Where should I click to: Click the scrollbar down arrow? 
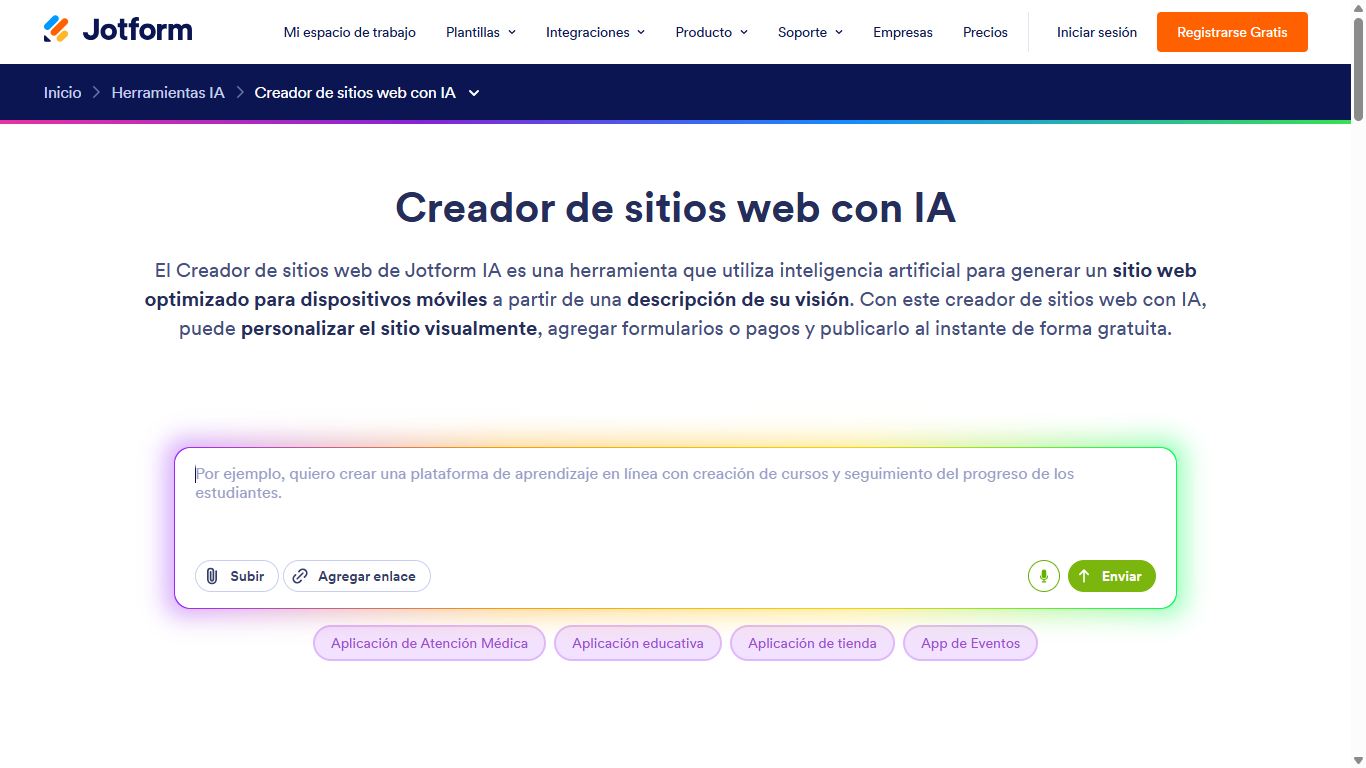(1358, 760)
